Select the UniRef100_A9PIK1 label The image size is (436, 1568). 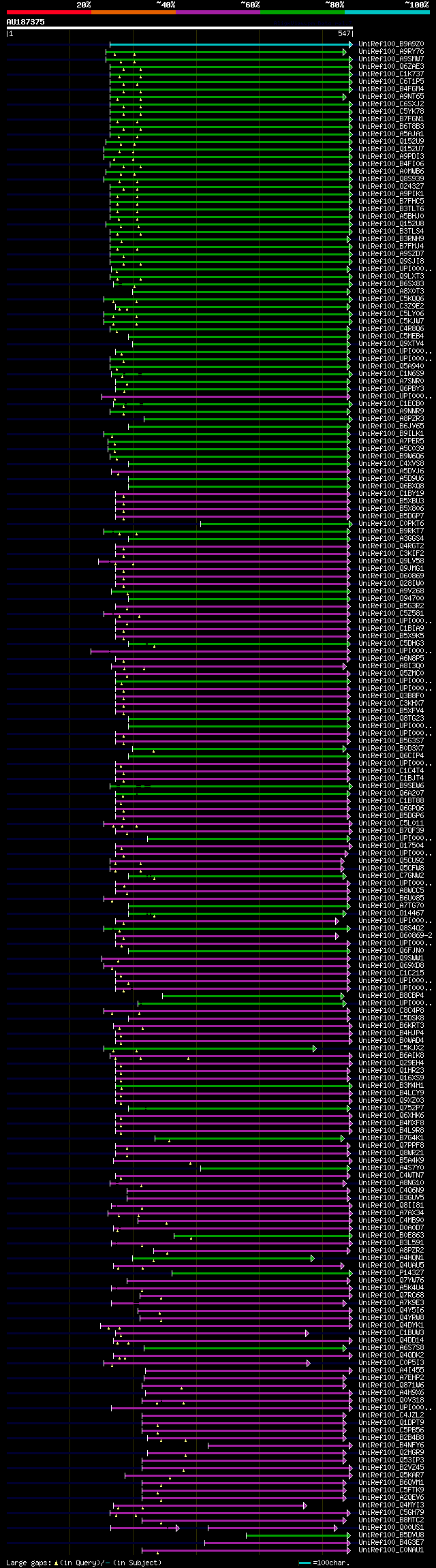tap(391, 194)
